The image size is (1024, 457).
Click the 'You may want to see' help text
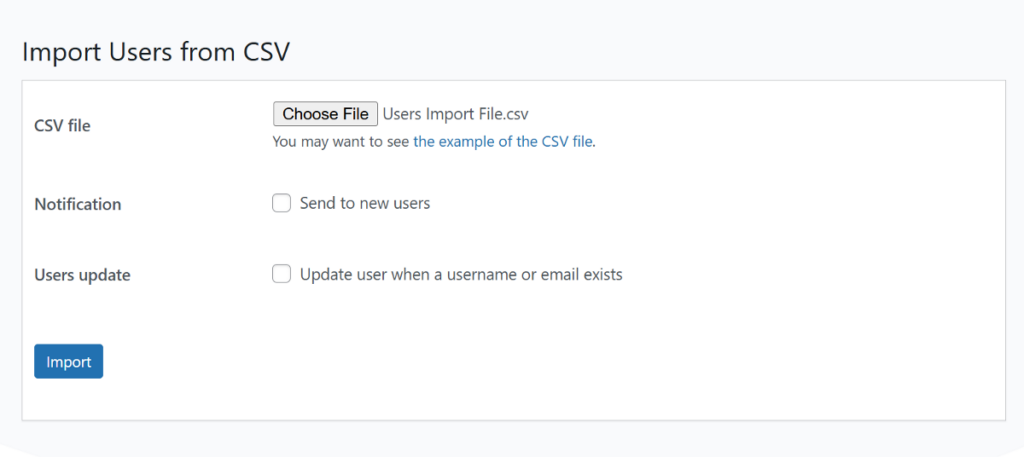coord(341,142)
